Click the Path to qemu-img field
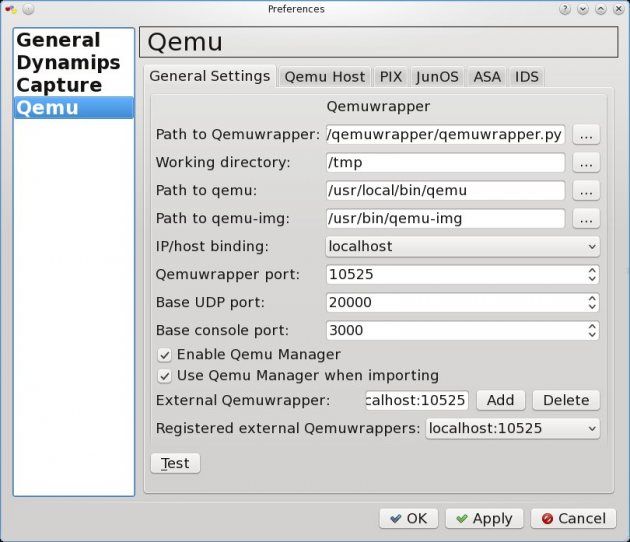The height and width of the screenshot is (542, 630). [445, 219]
